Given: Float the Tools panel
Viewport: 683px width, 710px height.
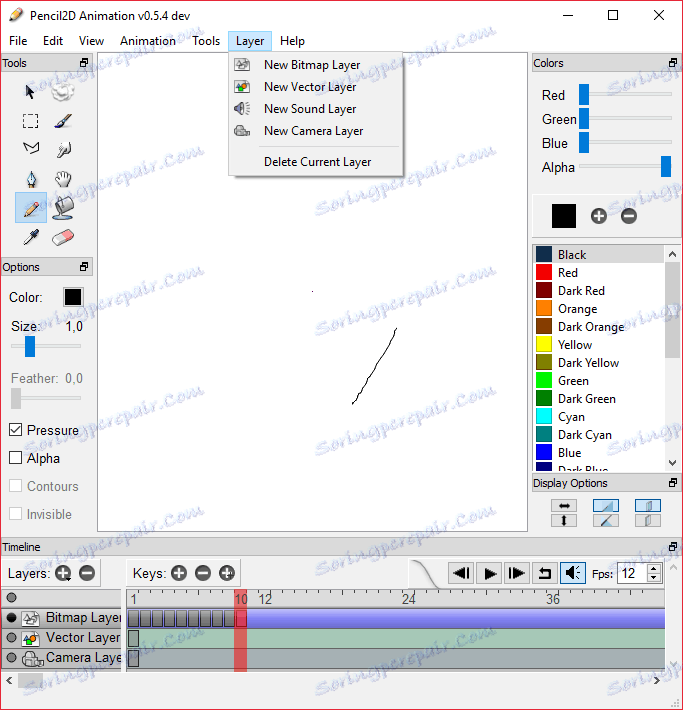Looking at the screenshot, I should tap(84, 62).
